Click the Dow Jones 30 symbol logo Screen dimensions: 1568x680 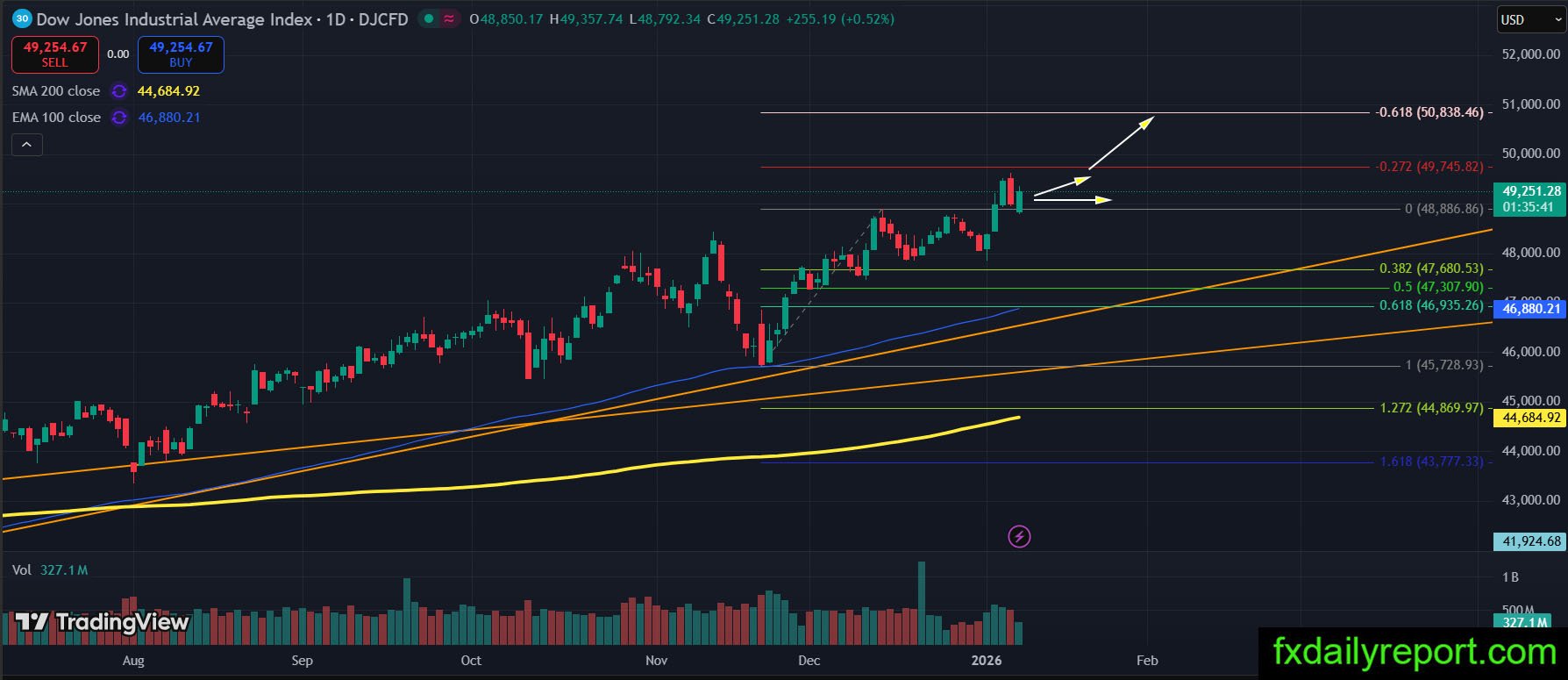pos(23,18)
